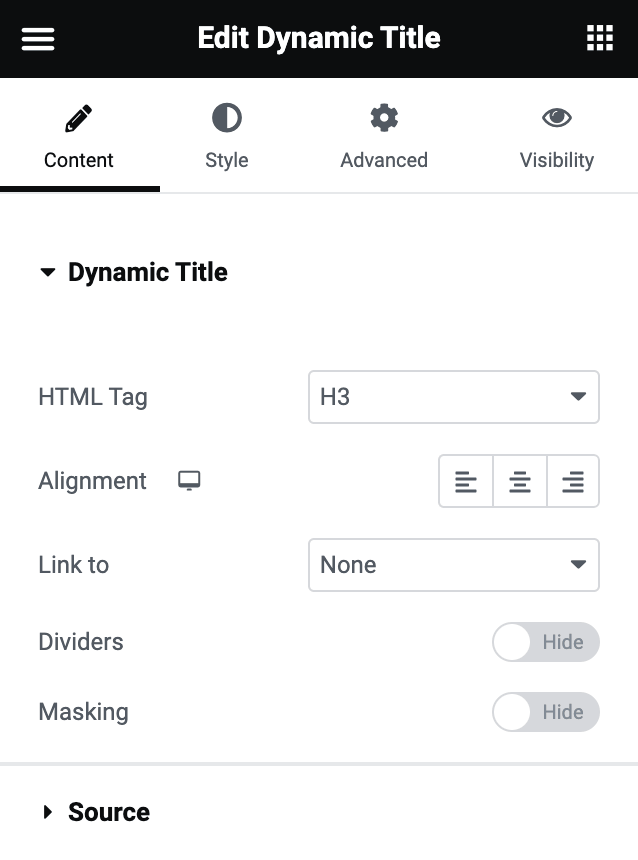Collapse the Dynamic Title section

point(147,273)
